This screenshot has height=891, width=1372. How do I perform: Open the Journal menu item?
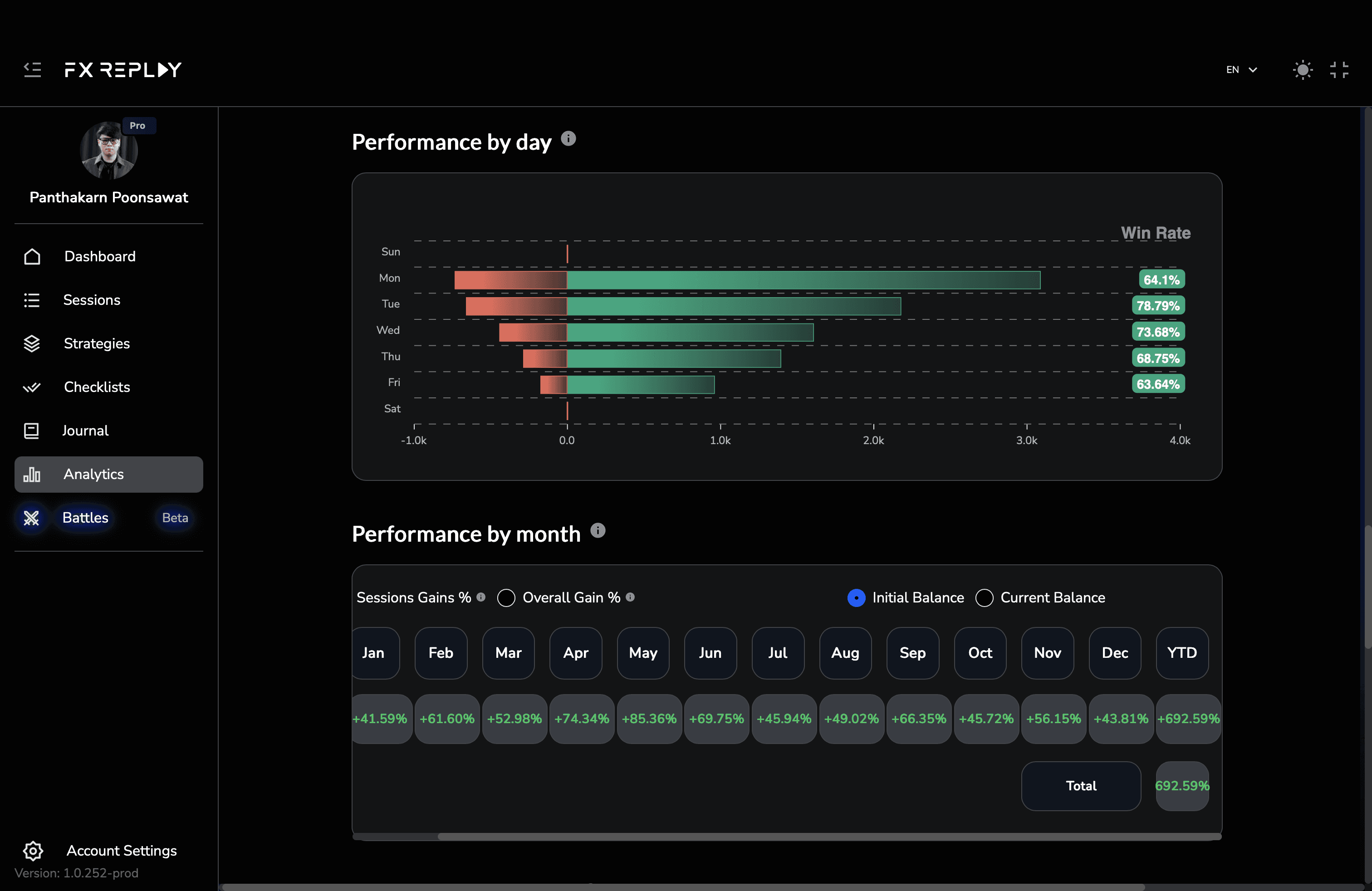coord(85,431)
